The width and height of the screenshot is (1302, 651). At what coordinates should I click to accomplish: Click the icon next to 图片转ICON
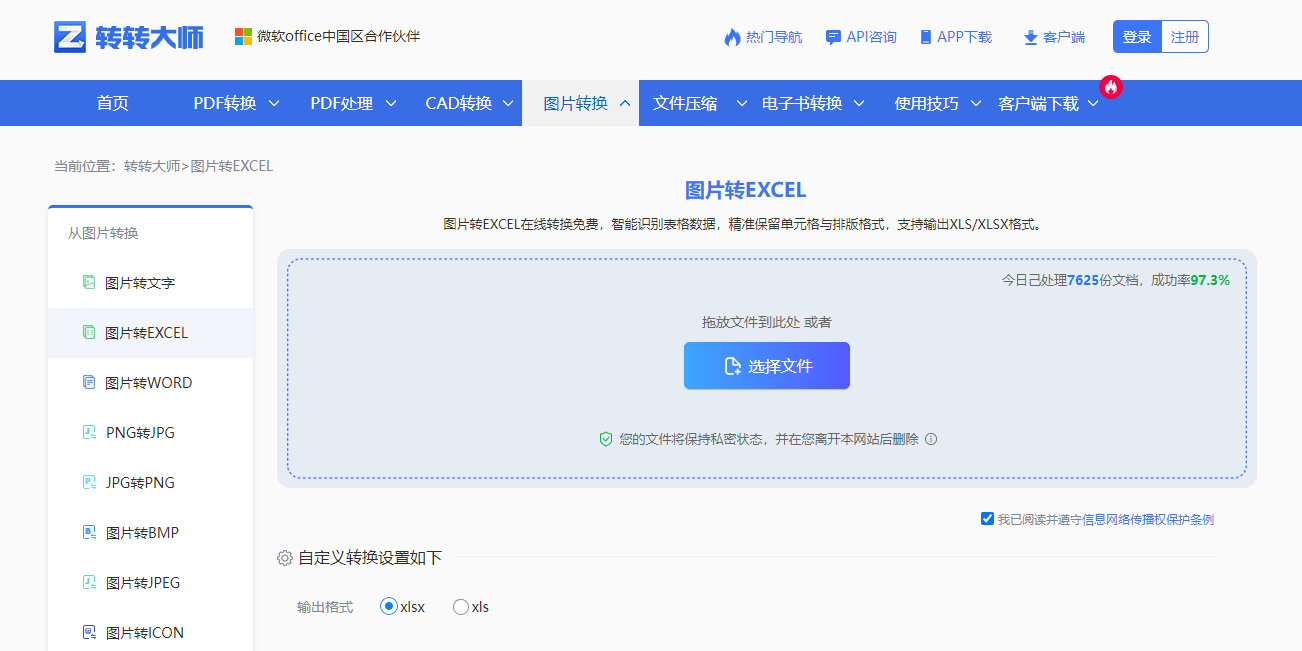[x=89, y=633]
